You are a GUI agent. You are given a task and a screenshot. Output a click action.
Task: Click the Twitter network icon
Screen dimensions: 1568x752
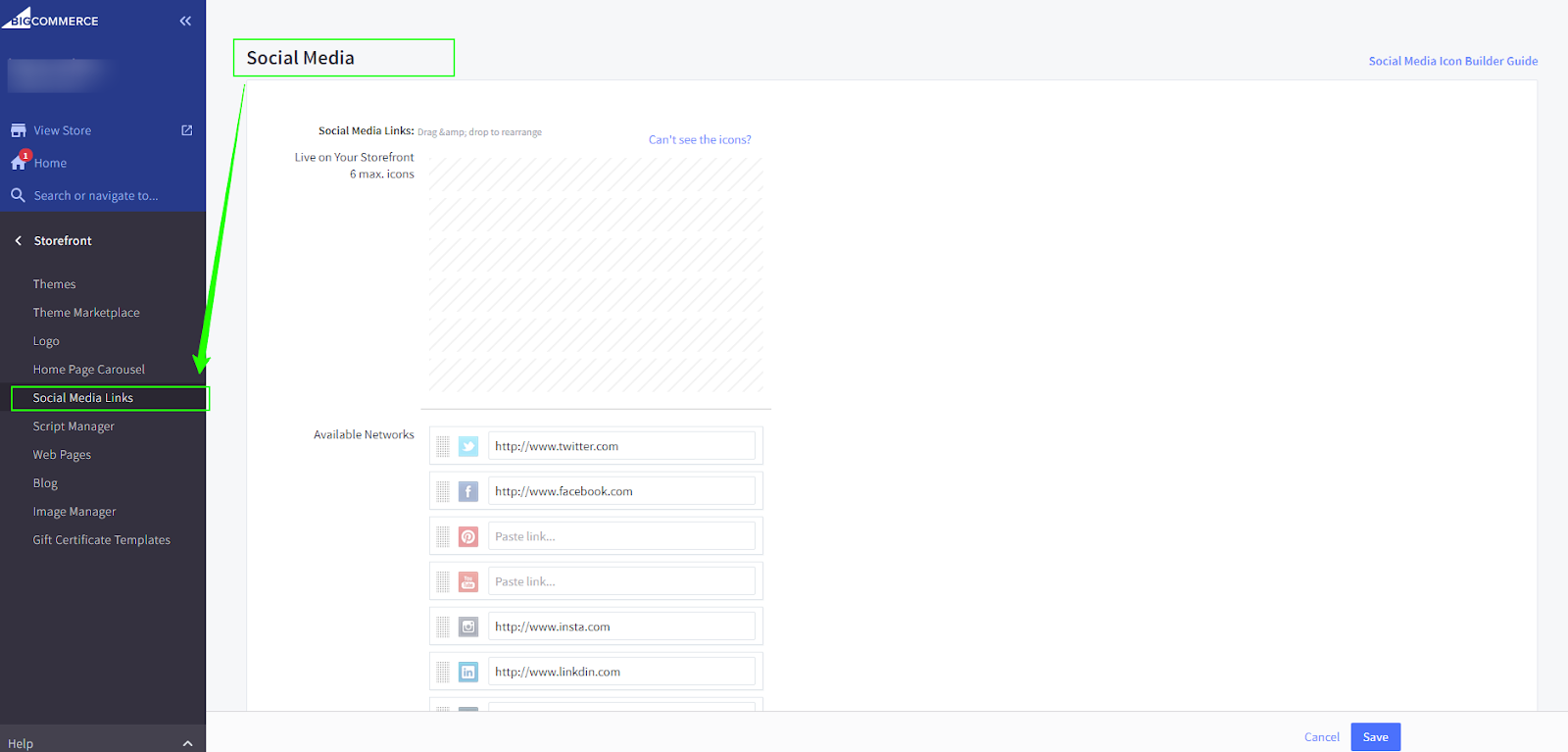coord(468,446)
